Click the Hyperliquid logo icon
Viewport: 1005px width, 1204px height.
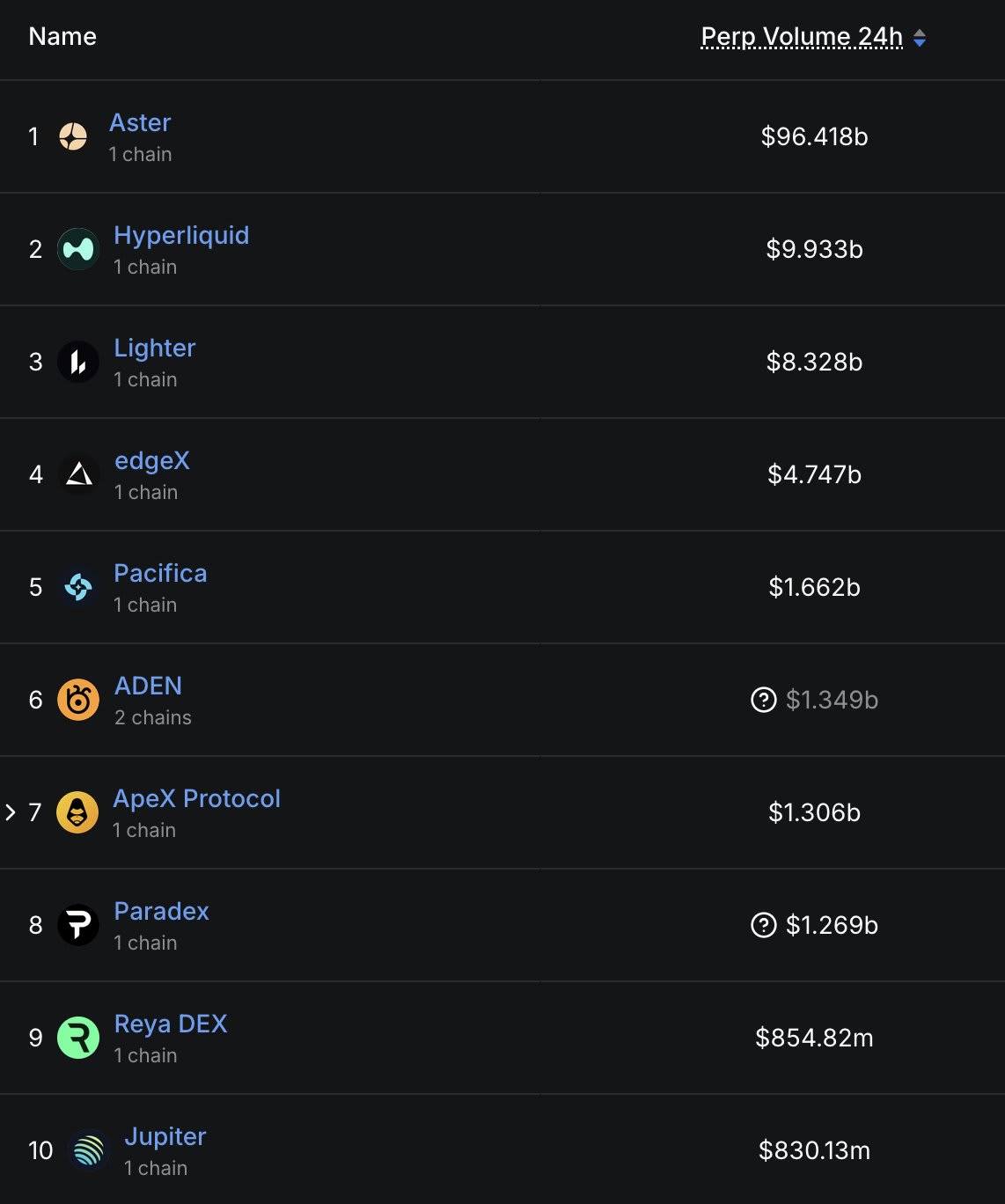78,249
